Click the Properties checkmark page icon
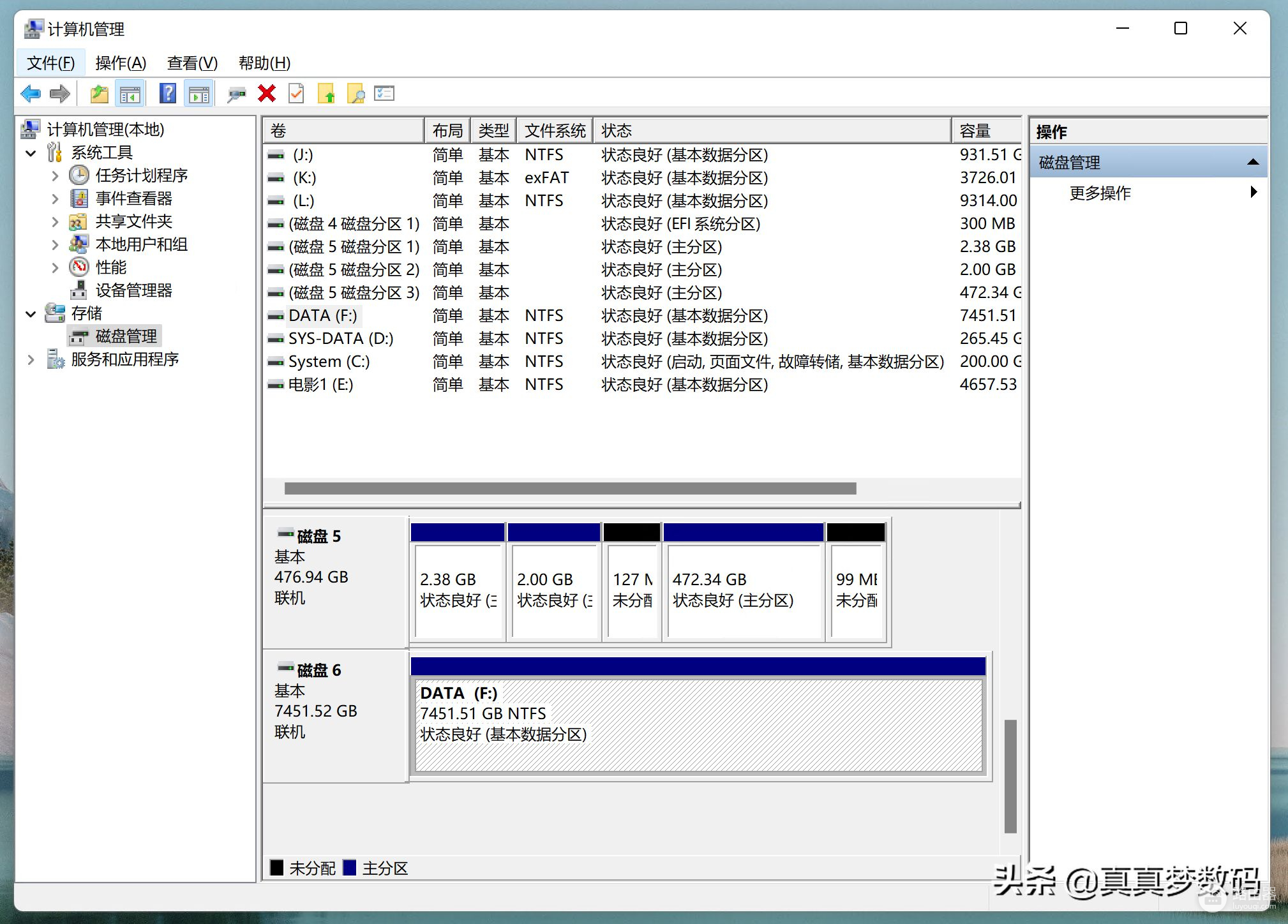Screen dimensions: 1288x924 click(296, 94)
